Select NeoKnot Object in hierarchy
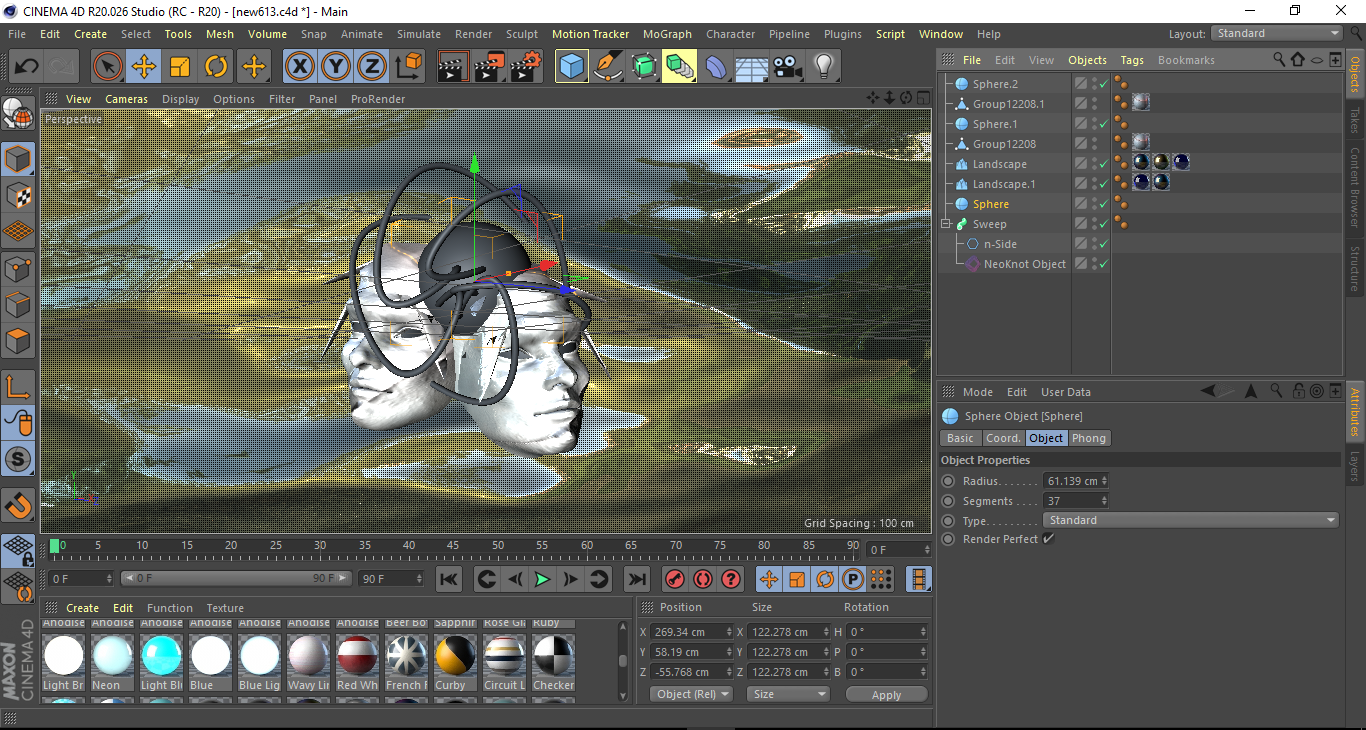The height and width of the screenshot is (730, 1366). tap(1024, 264)
